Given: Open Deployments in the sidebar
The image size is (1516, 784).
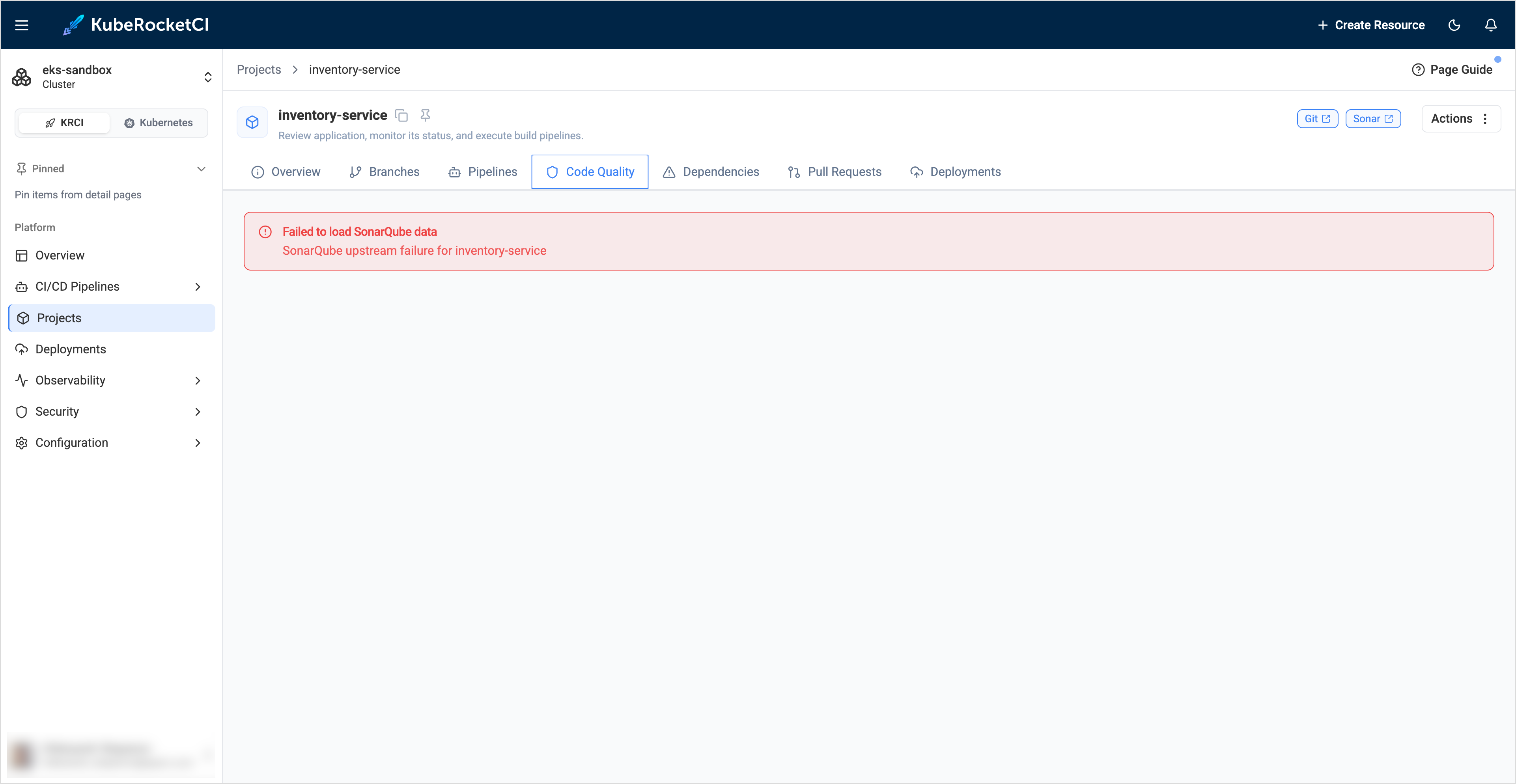Looking at the screenshot, I should [x=112, y=349].
